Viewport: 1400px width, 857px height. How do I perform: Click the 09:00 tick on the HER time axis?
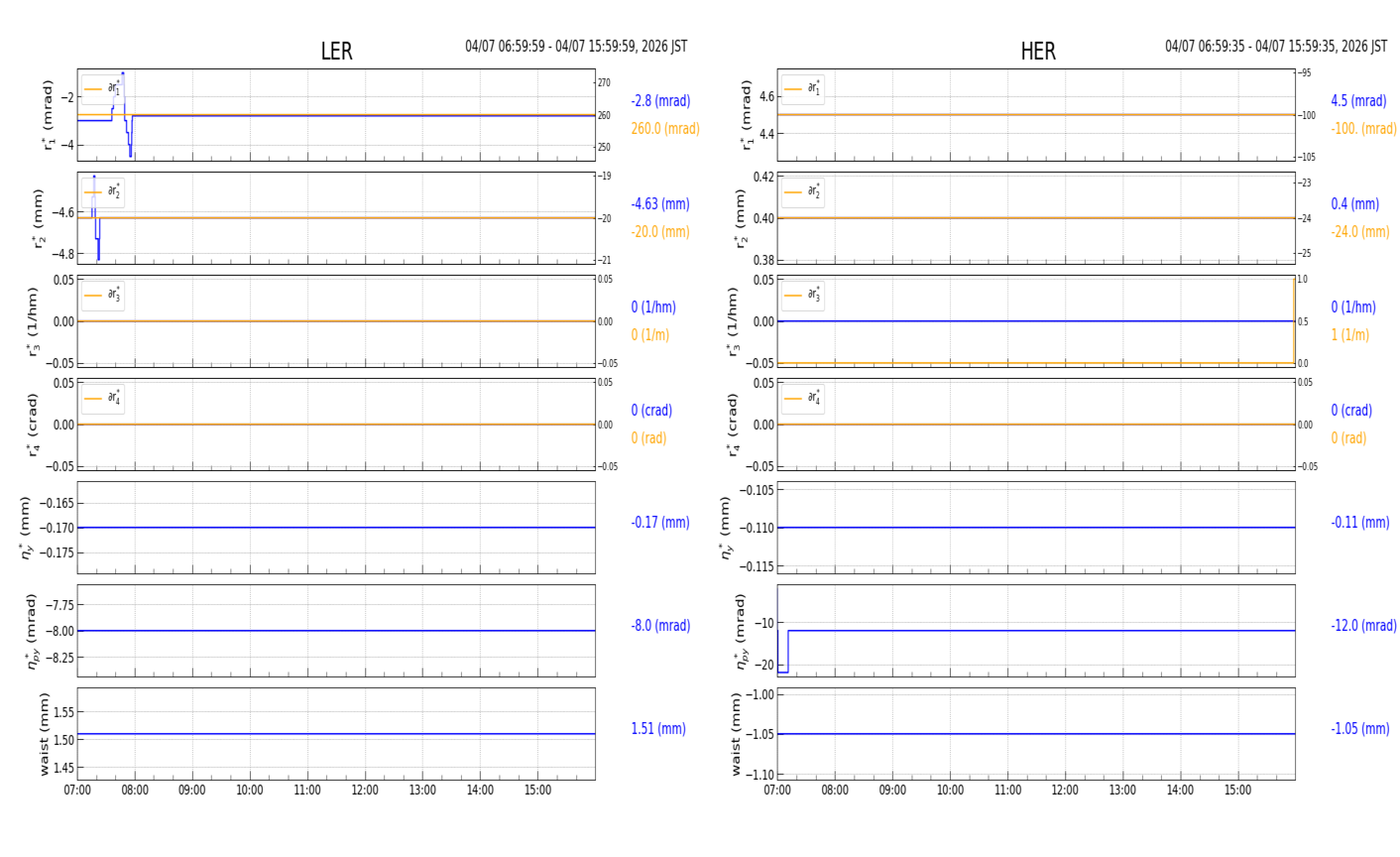[x=892, y=791]
